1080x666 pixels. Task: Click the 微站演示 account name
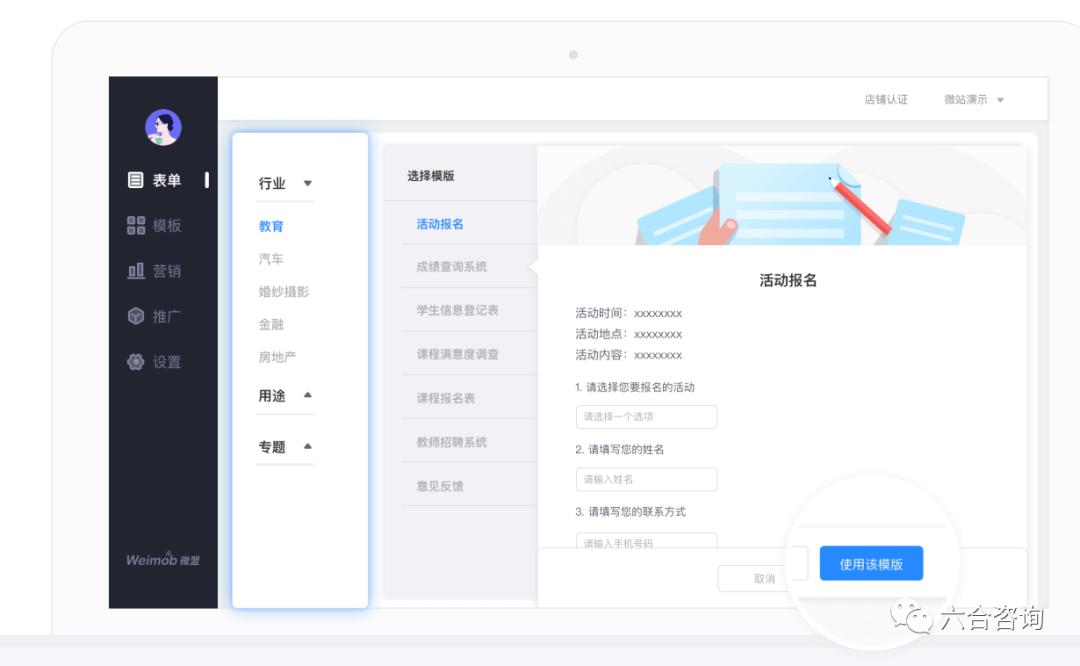(x=966, y=100)
